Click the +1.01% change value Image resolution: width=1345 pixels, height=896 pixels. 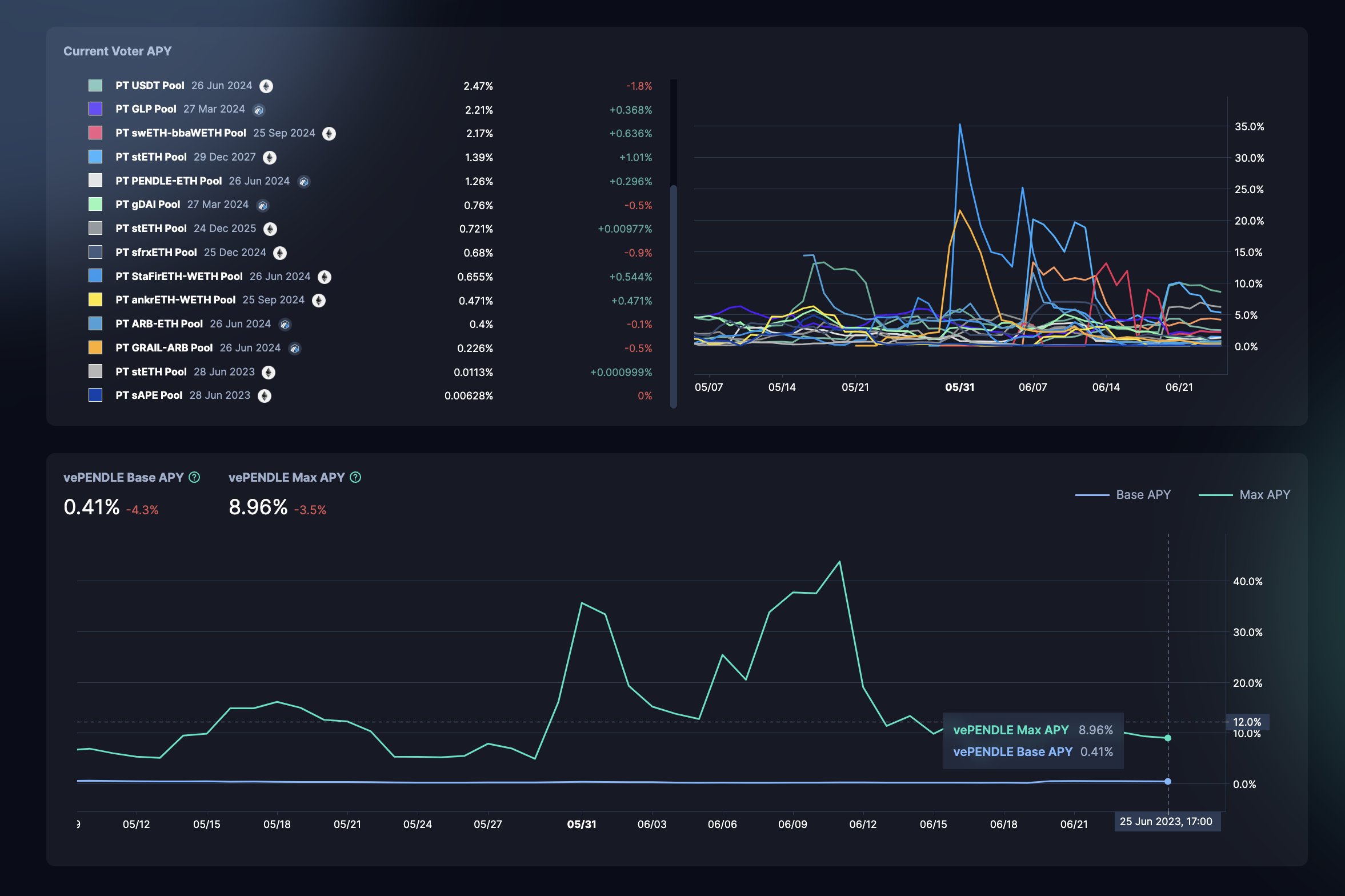tap(635, 158)
